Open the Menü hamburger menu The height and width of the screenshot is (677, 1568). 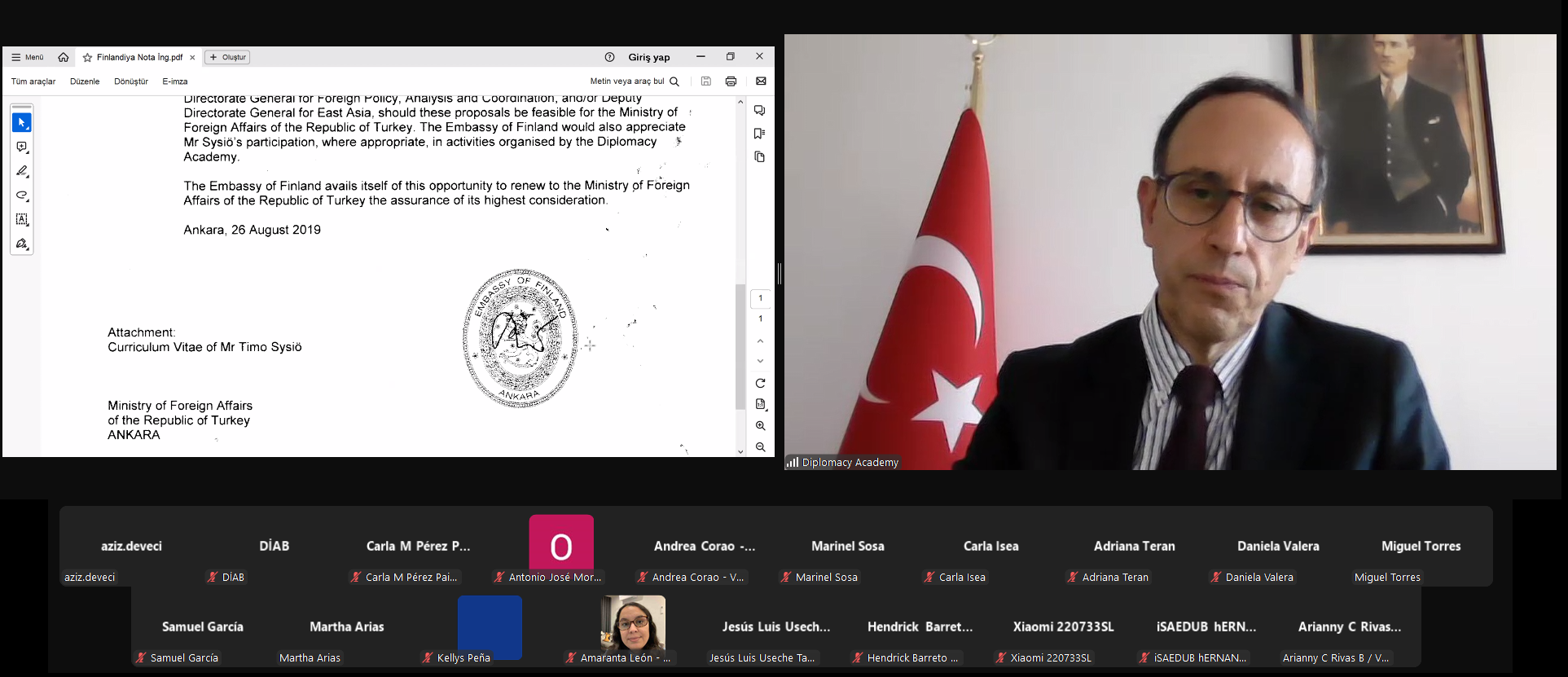[27, 57]
